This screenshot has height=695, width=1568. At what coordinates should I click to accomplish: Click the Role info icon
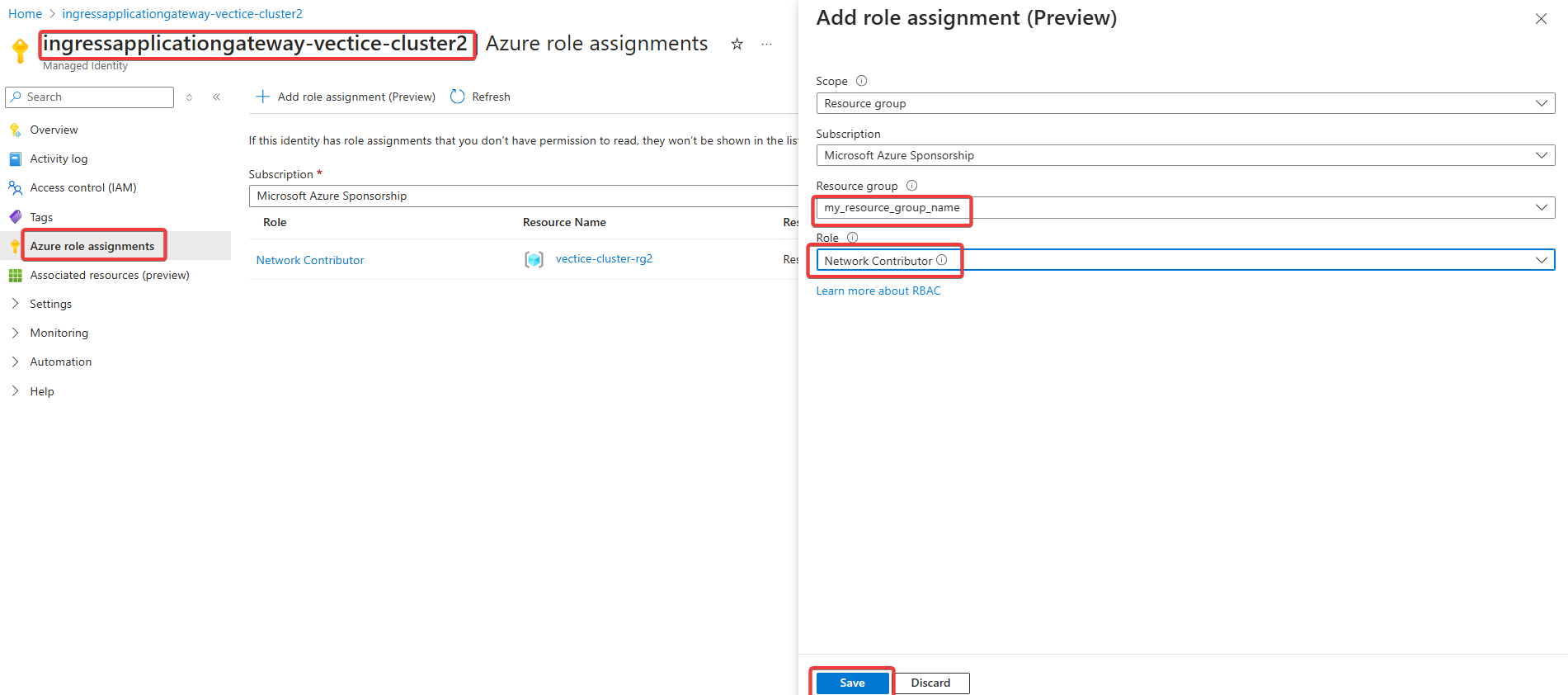point(853,238)
